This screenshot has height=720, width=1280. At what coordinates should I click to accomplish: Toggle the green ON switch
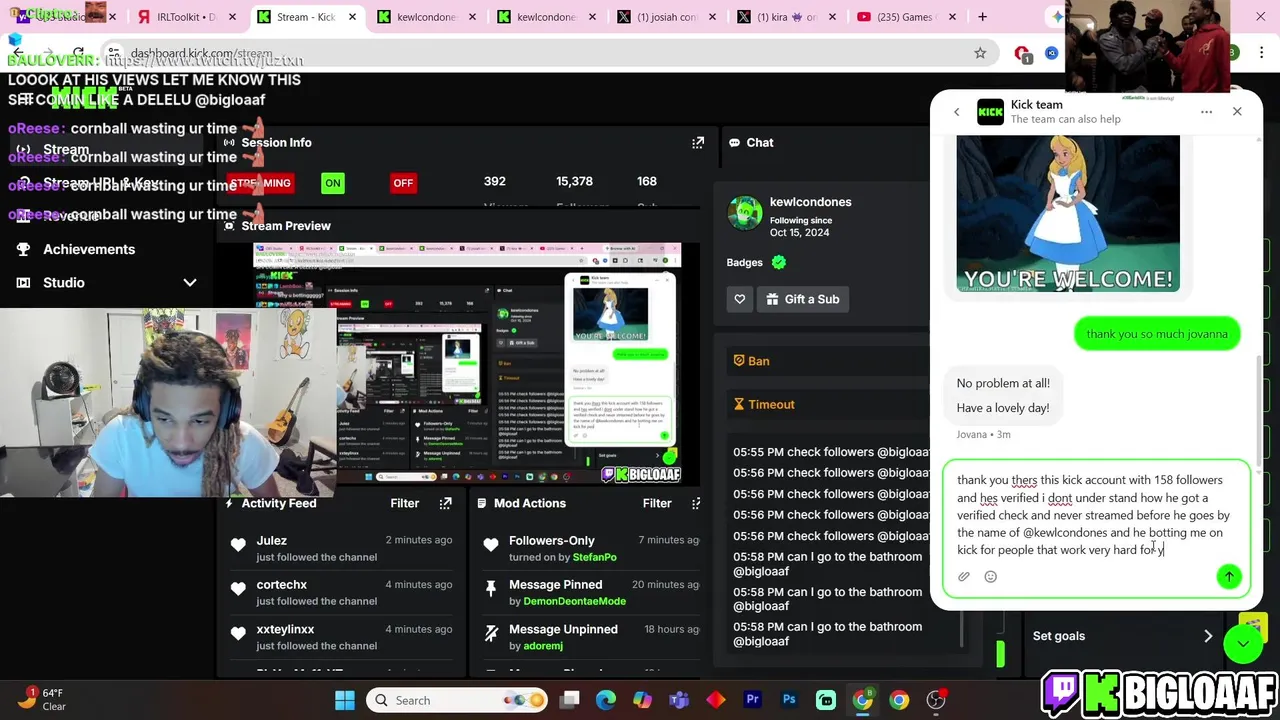(333, 183)
